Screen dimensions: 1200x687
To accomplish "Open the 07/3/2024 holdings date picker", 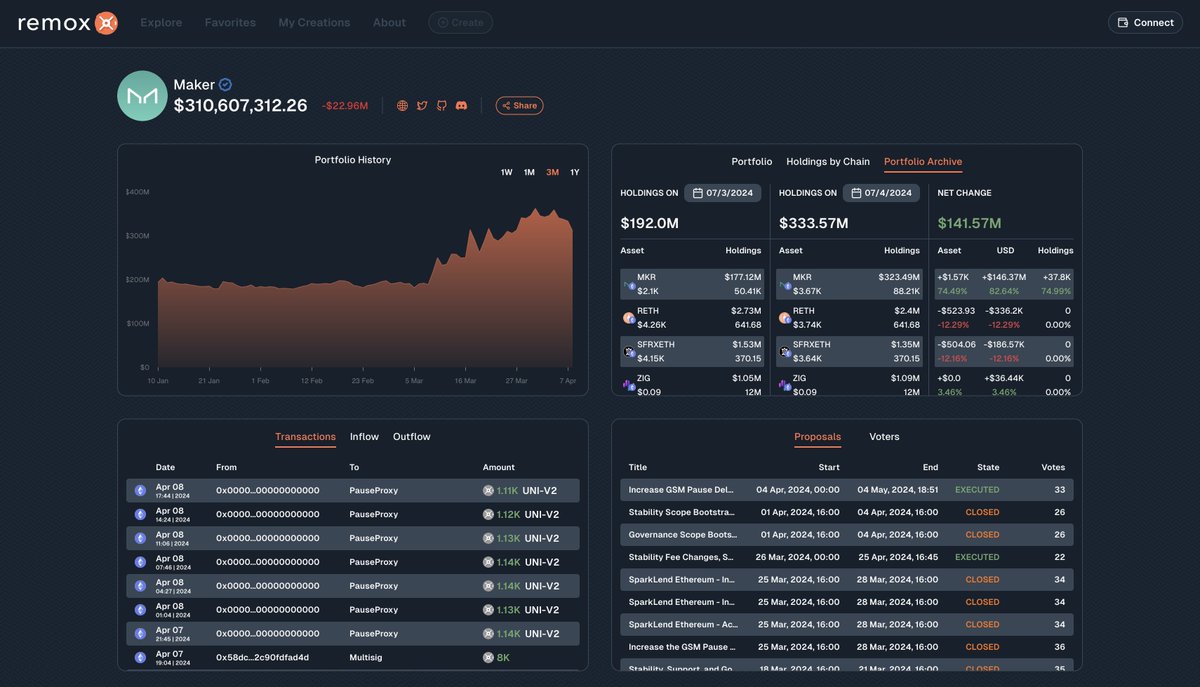I will (x=724, y=193).
